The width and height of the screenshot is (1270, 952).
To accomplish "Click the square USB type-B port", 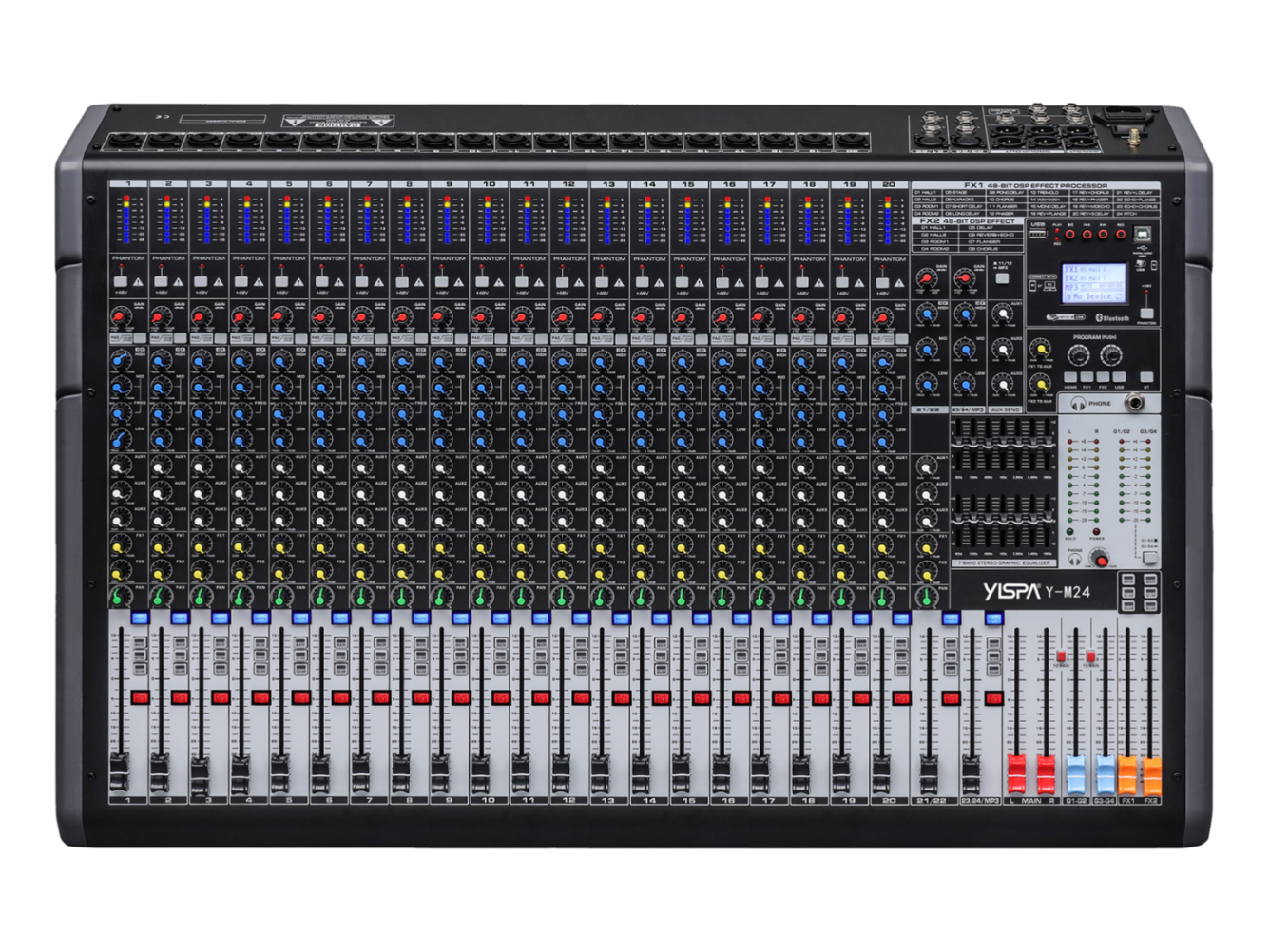I will point(1144,234).
